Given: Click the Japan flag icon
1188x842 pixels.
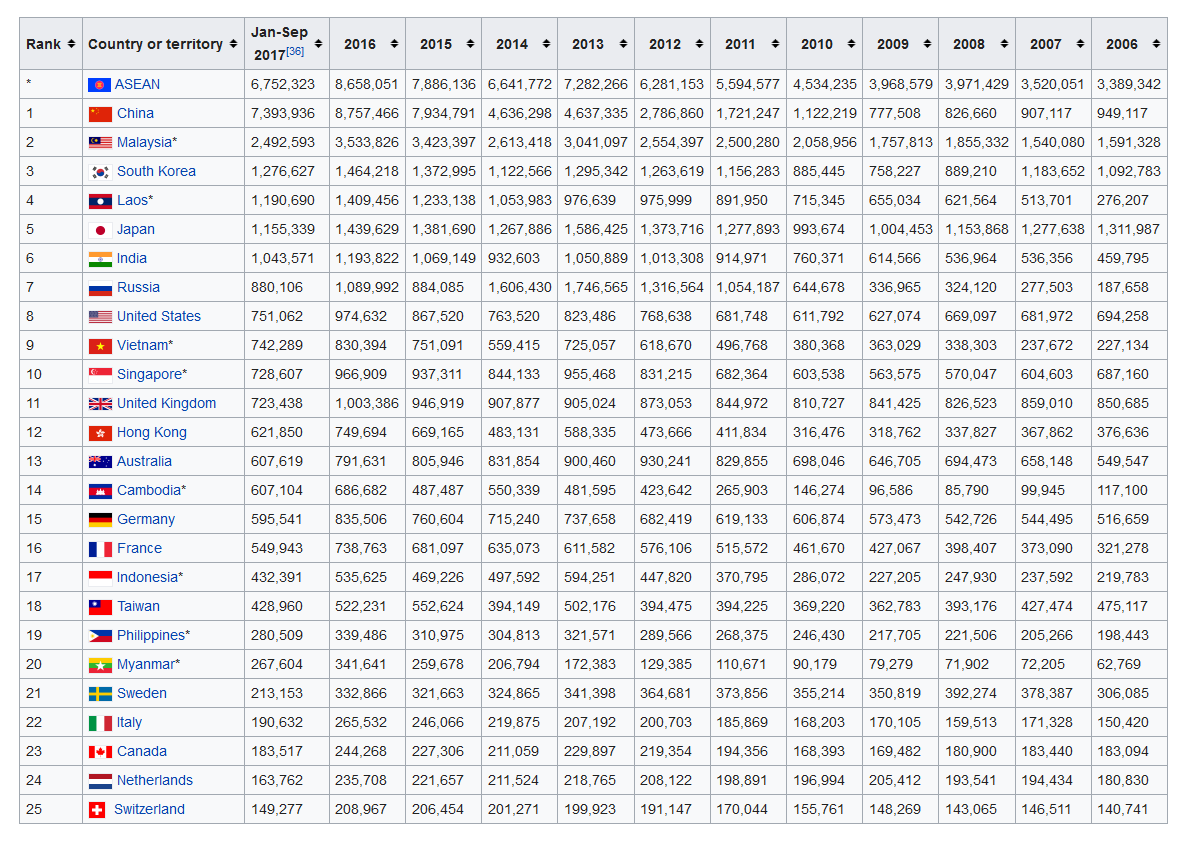Looking at the screenshot, I should (x=100, y=230).
